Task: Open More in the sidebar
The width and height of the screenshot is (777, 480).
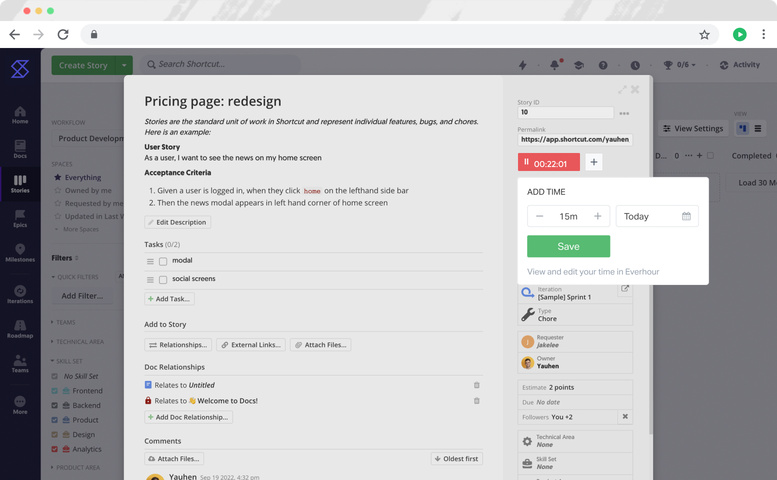Action: (x=20, y=405)
